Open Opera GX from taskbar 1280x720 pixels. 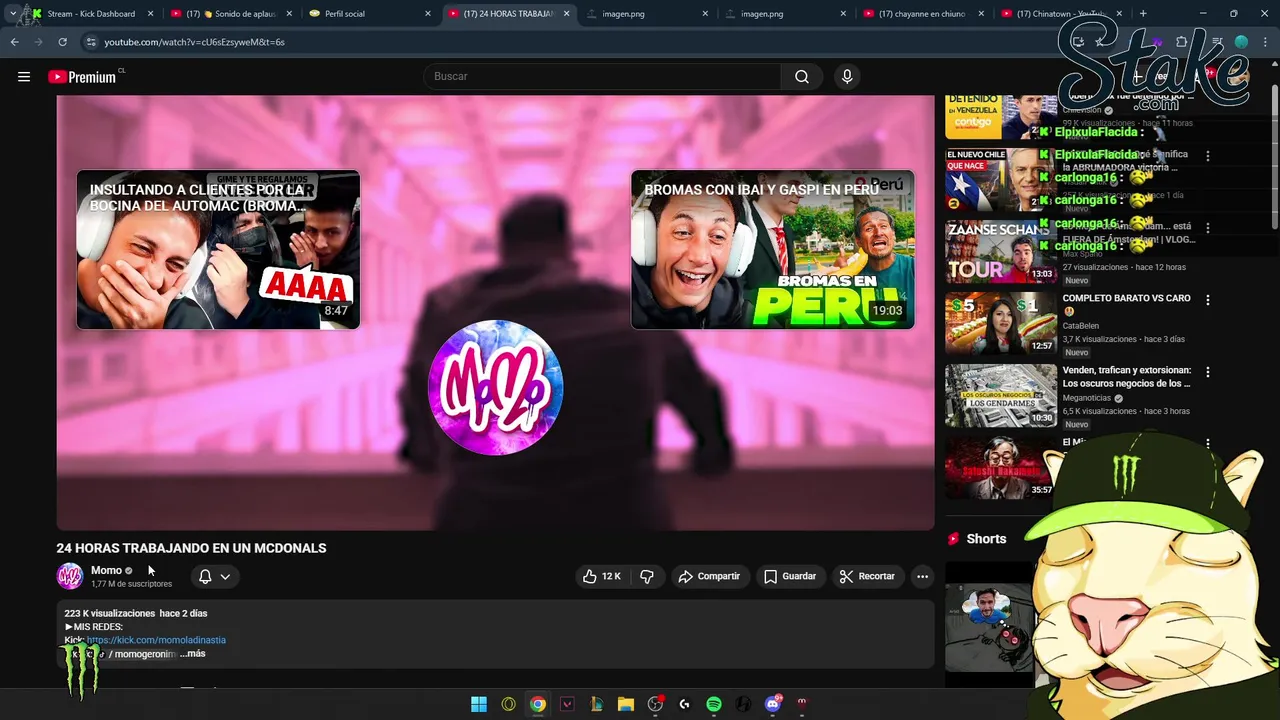(x=508, y=704)
